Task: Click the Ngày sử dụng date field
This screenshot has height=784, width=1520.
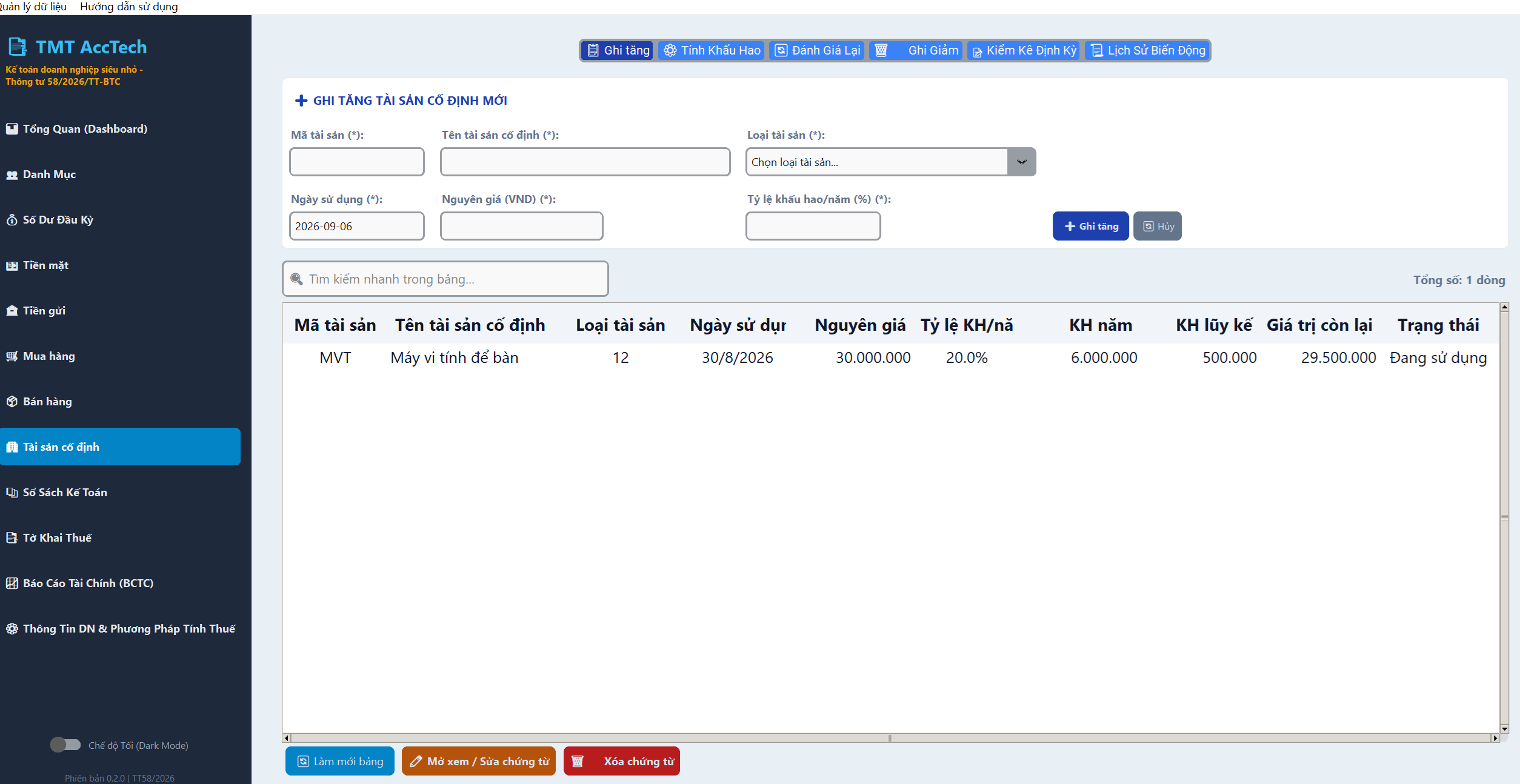Action: (357, 226)
